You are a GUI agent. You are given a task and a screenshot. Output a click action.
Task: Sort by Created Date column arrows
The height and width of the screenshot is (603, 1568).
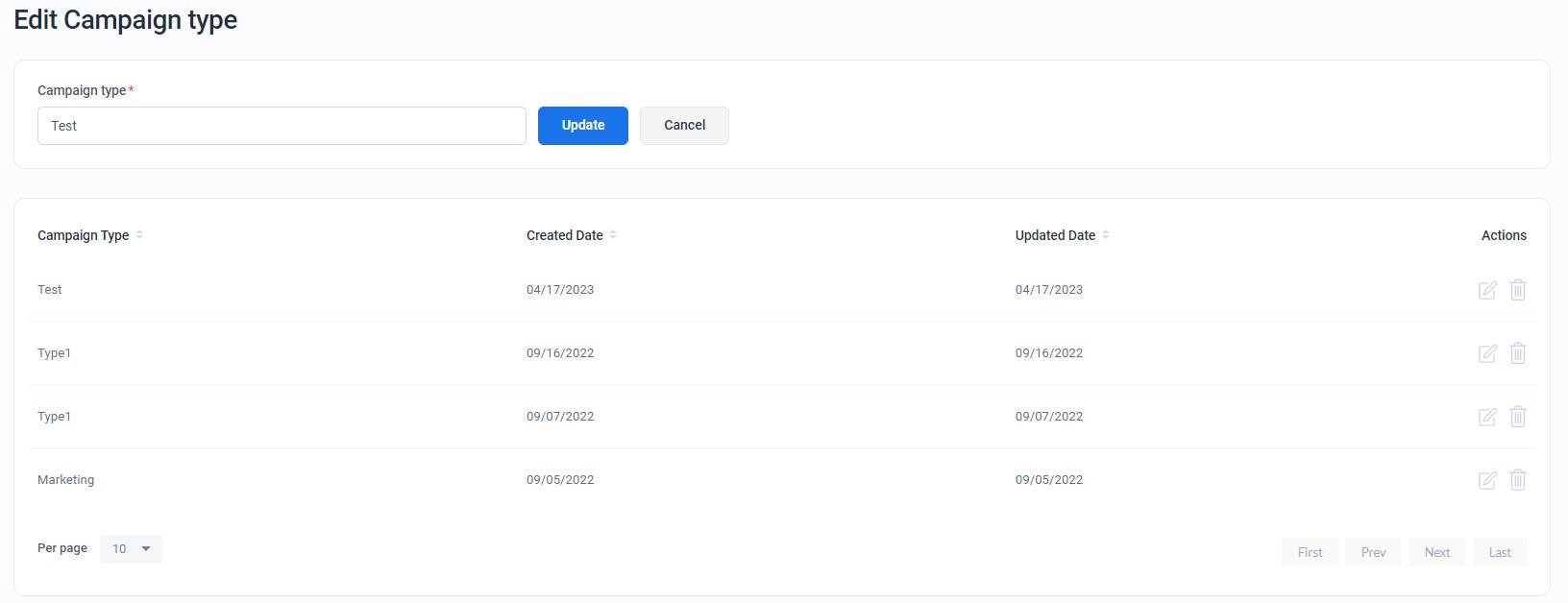[613, 234]
